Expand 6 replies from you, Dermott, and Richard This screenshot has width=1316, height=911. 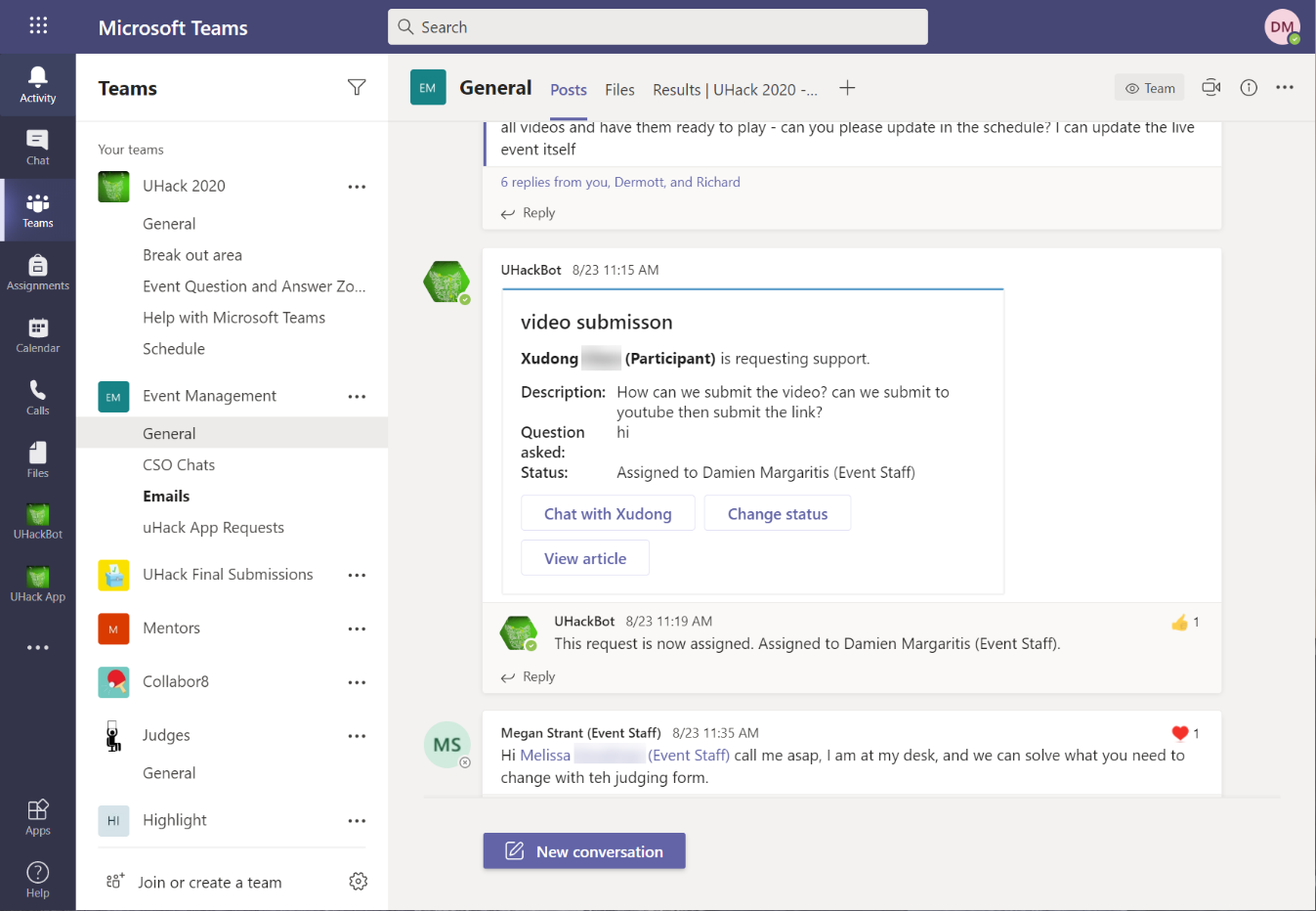[x=620, y=182]
